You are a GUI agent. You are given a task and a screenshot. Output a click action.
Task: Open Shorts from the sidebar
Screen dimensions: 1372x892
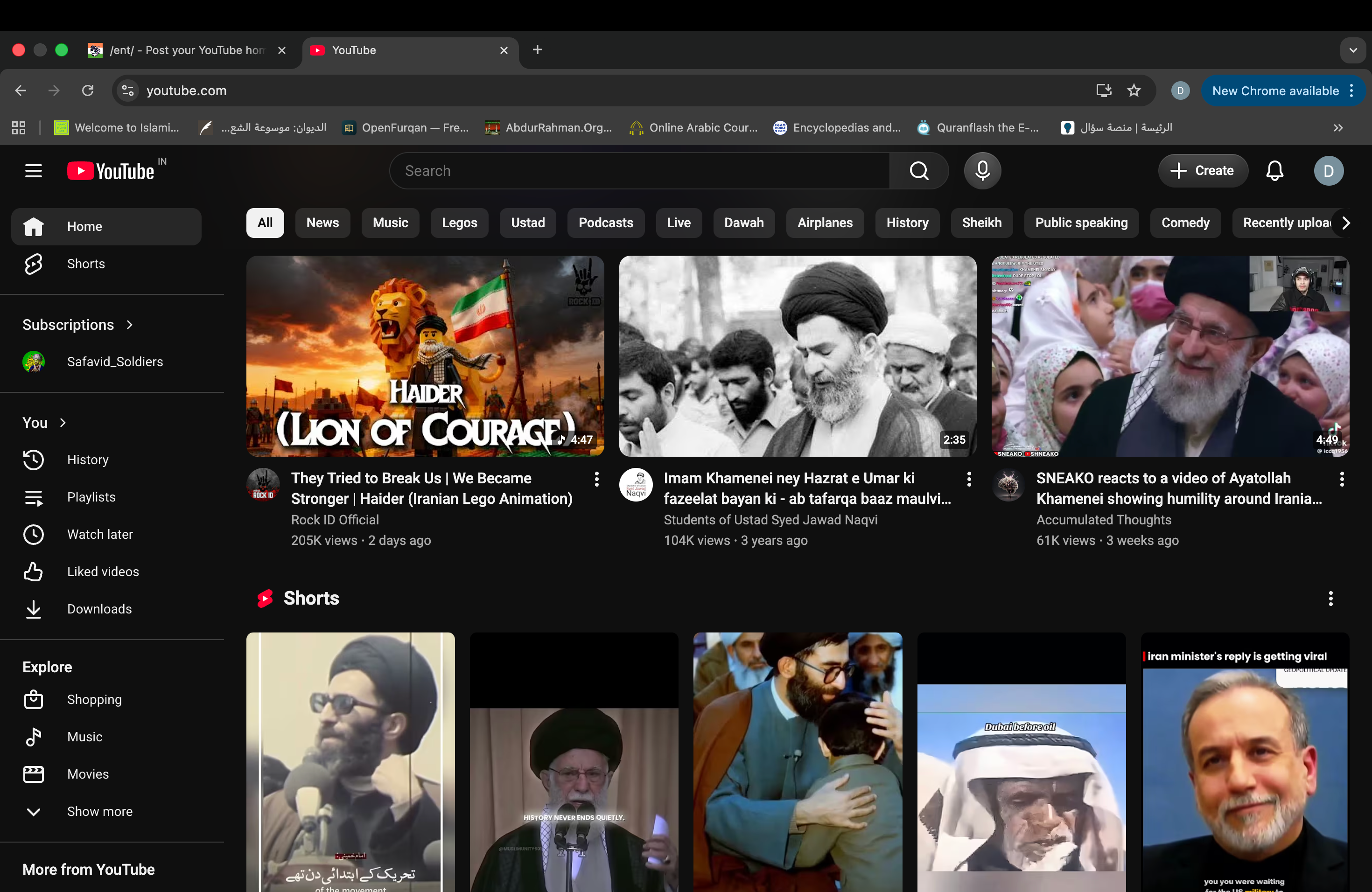pos(86,264)
